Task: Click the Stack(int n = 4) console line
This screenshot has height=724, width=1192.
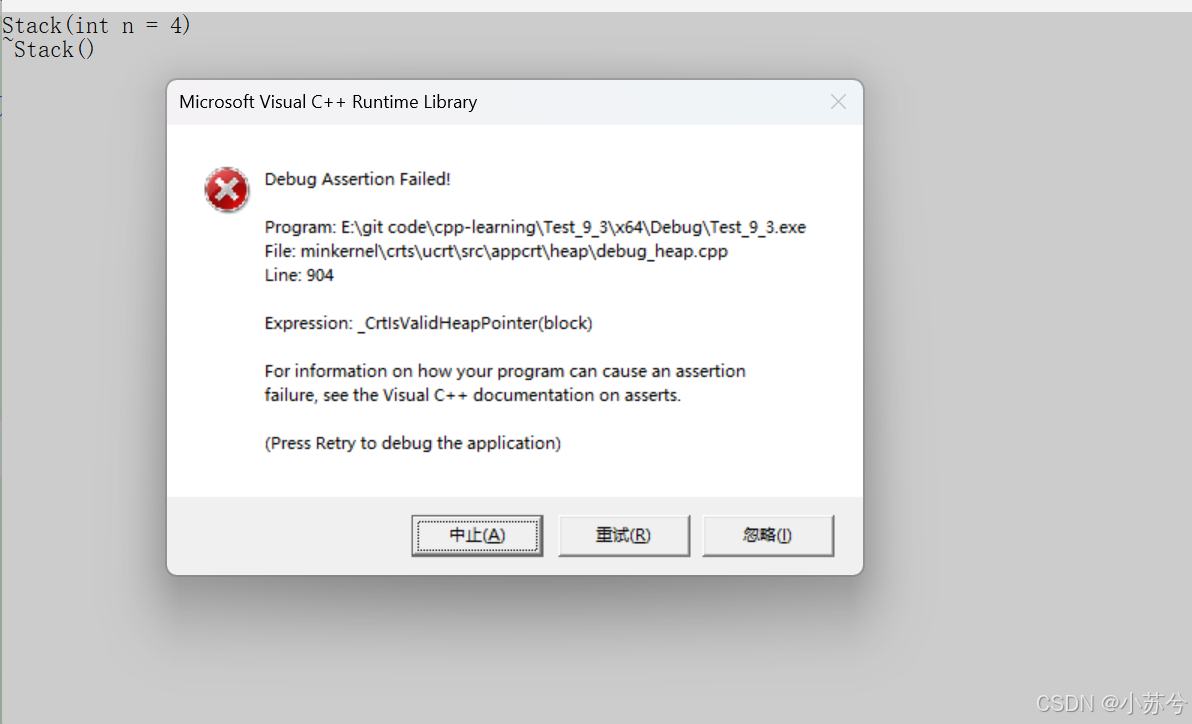Action: point(97,26)
